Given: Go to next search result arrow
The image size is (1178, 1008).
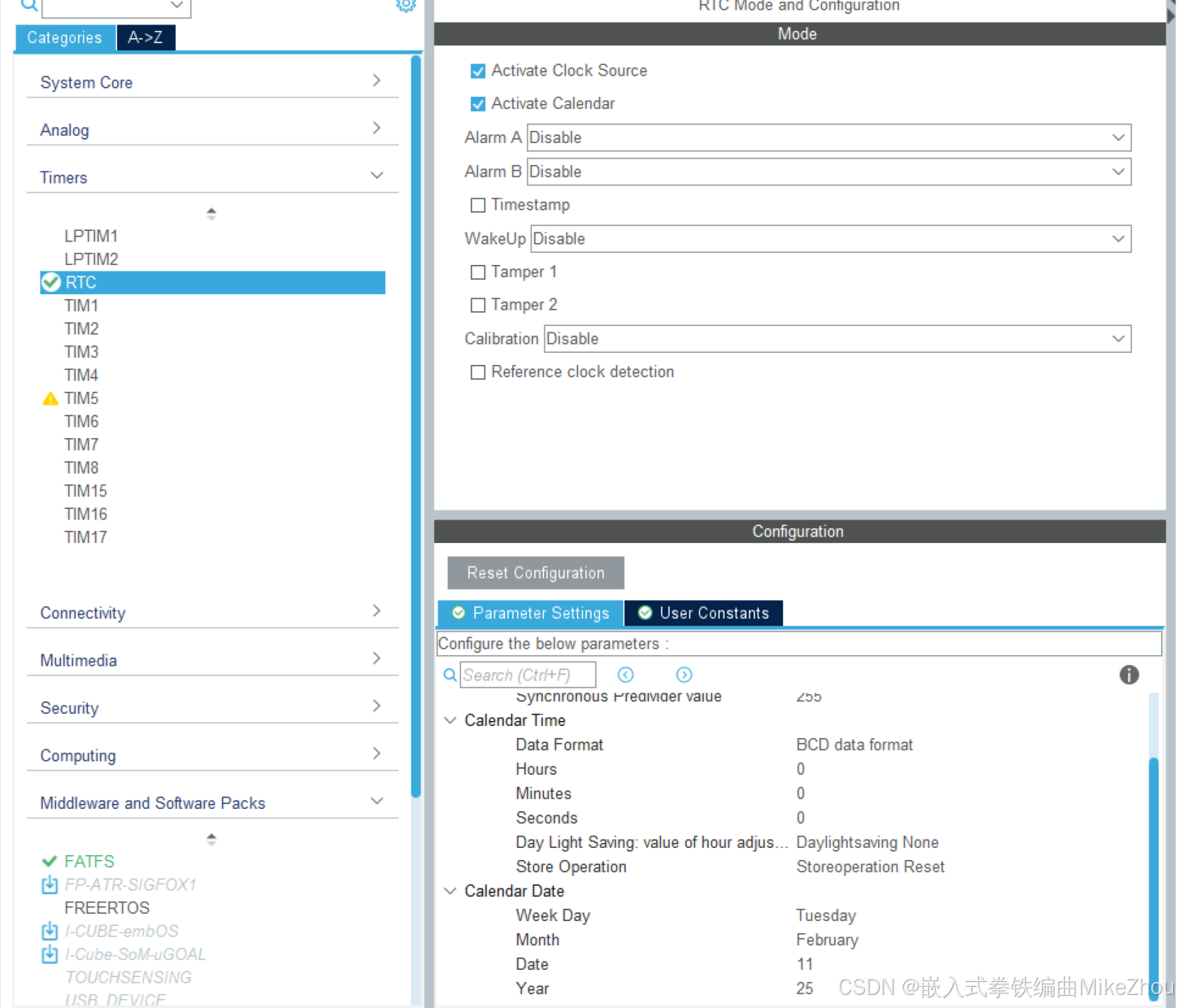Looking at the screenshot, I should [x=684, y=675].
